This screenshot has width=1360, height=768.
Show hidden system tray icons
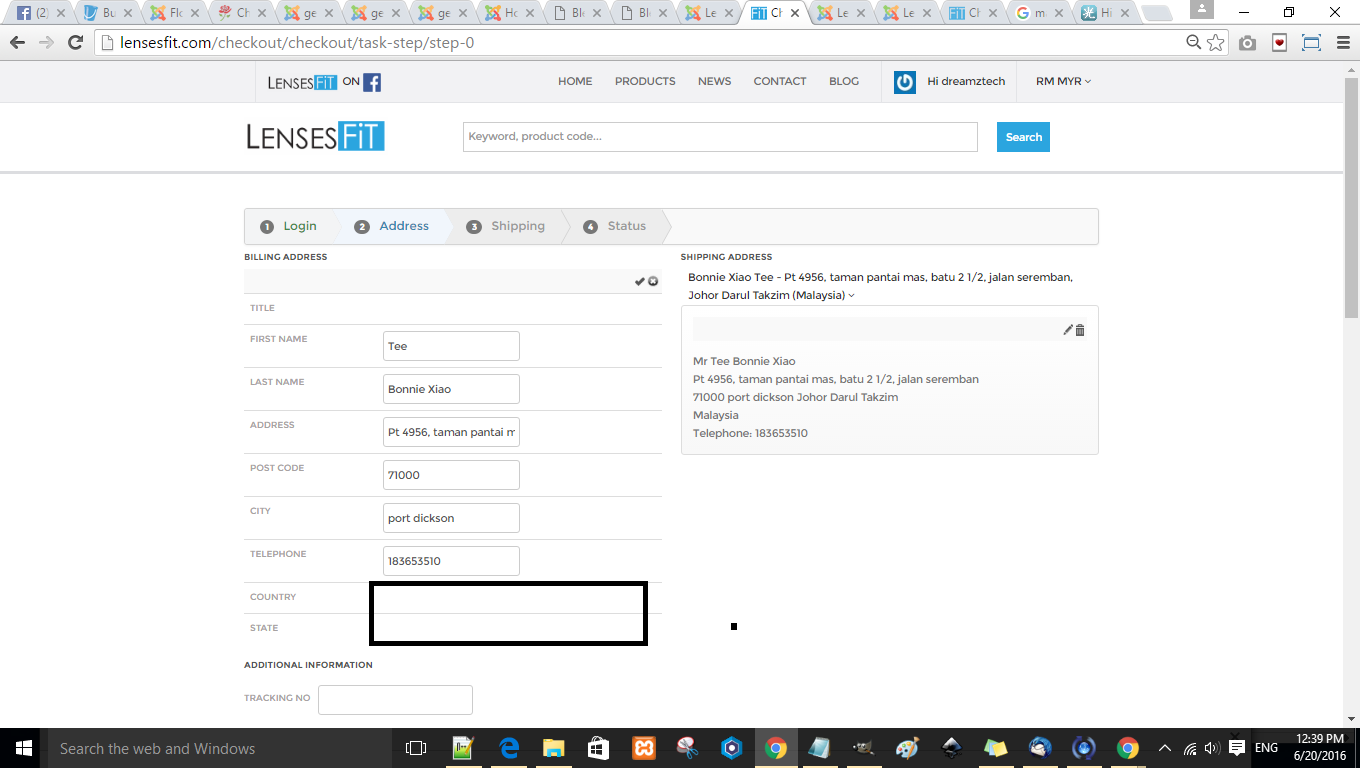point(1164,748)
